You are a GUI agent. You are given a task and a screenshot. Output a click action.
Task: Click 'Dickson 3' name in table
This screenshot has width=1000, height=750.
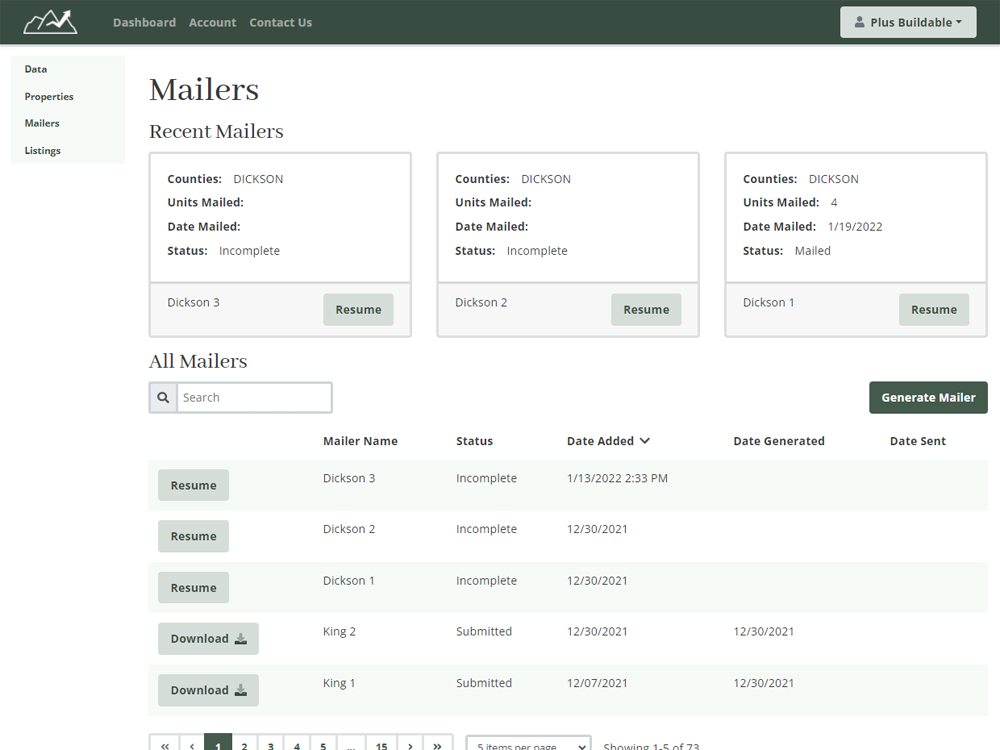pos(349,478)
